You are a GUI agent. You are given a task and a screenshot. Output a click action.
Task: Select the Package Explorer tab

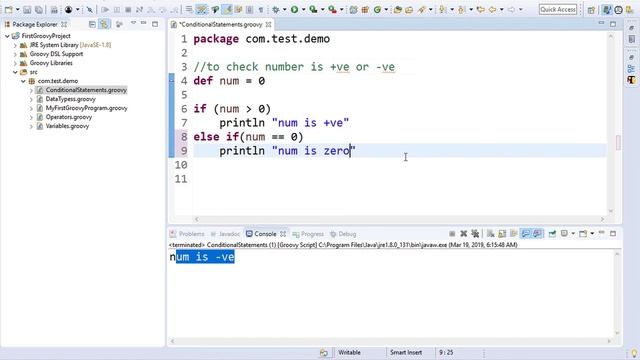click(35, 24)
